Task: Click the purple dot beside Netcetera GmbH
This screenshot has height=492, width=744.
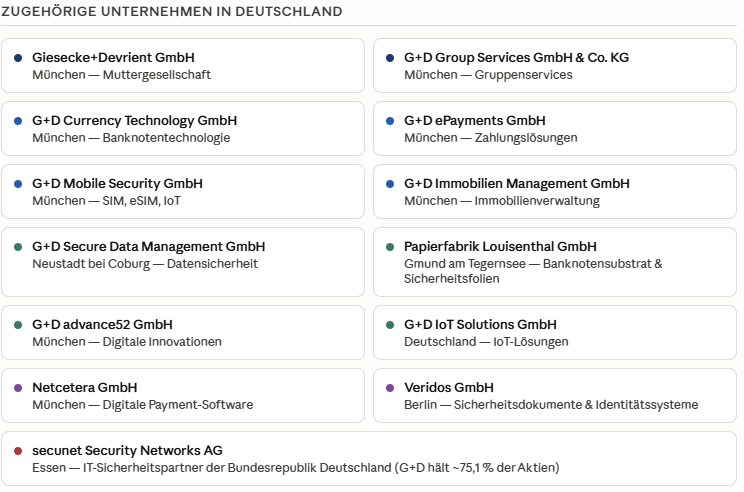Action: (18, 388)
